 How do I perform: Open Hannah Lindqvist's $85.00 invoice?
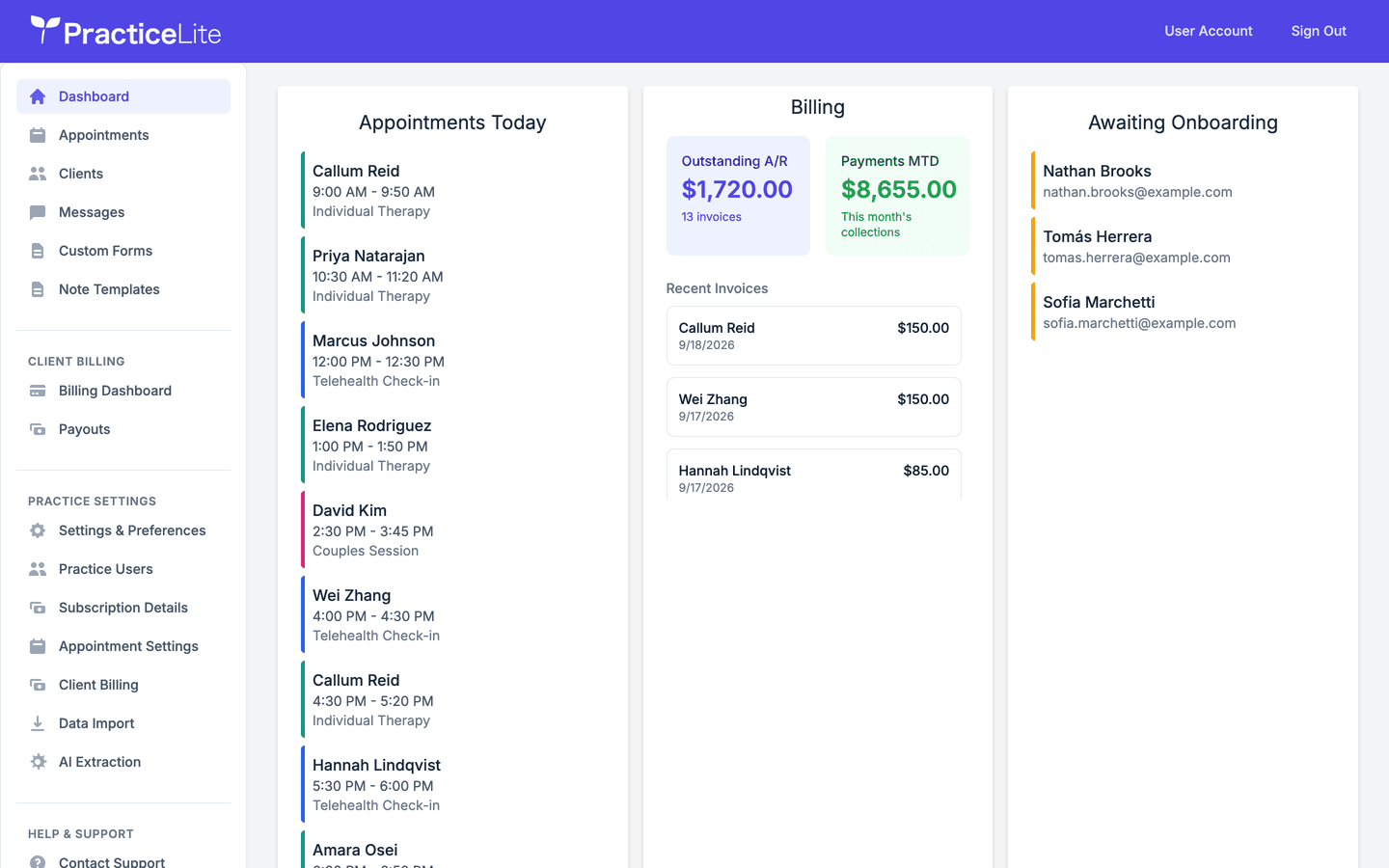pyautogui.click(x=814, y=475)
